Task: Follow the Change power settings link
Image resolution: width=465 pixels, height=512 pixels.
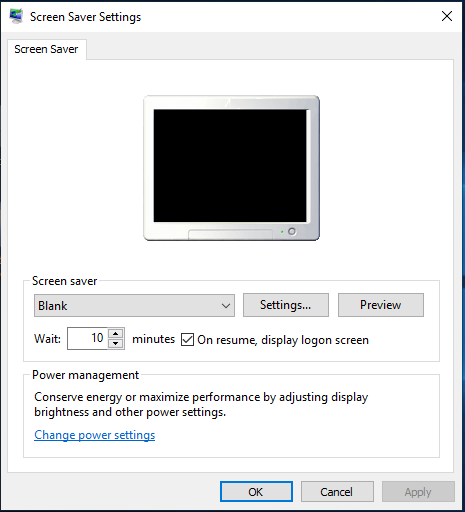Action: click(x=95, y=435)
